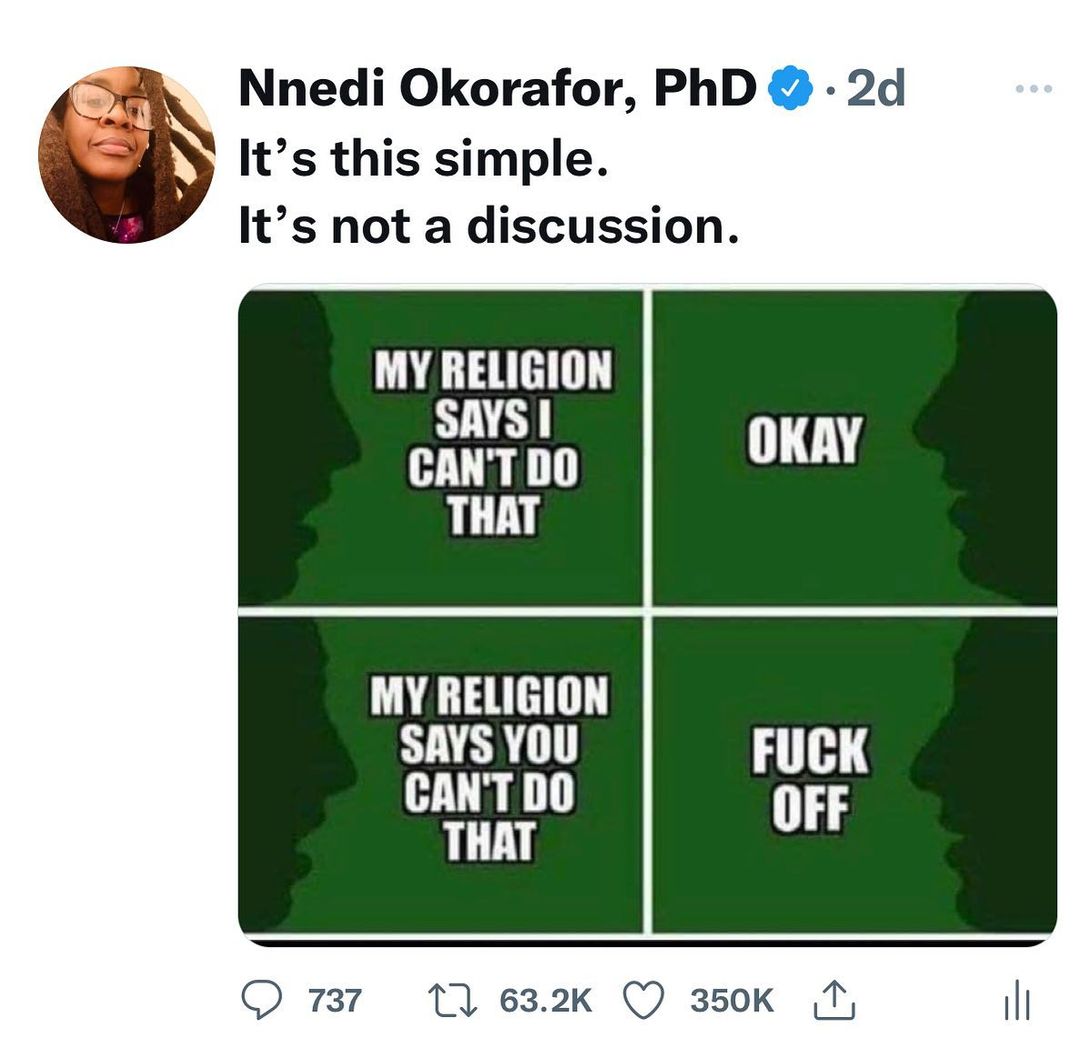This screenshot has height=1058, width=1080.
Task: Open the "SAYS I CAN'T DO THAT" panel
Action: click(490, 445)
